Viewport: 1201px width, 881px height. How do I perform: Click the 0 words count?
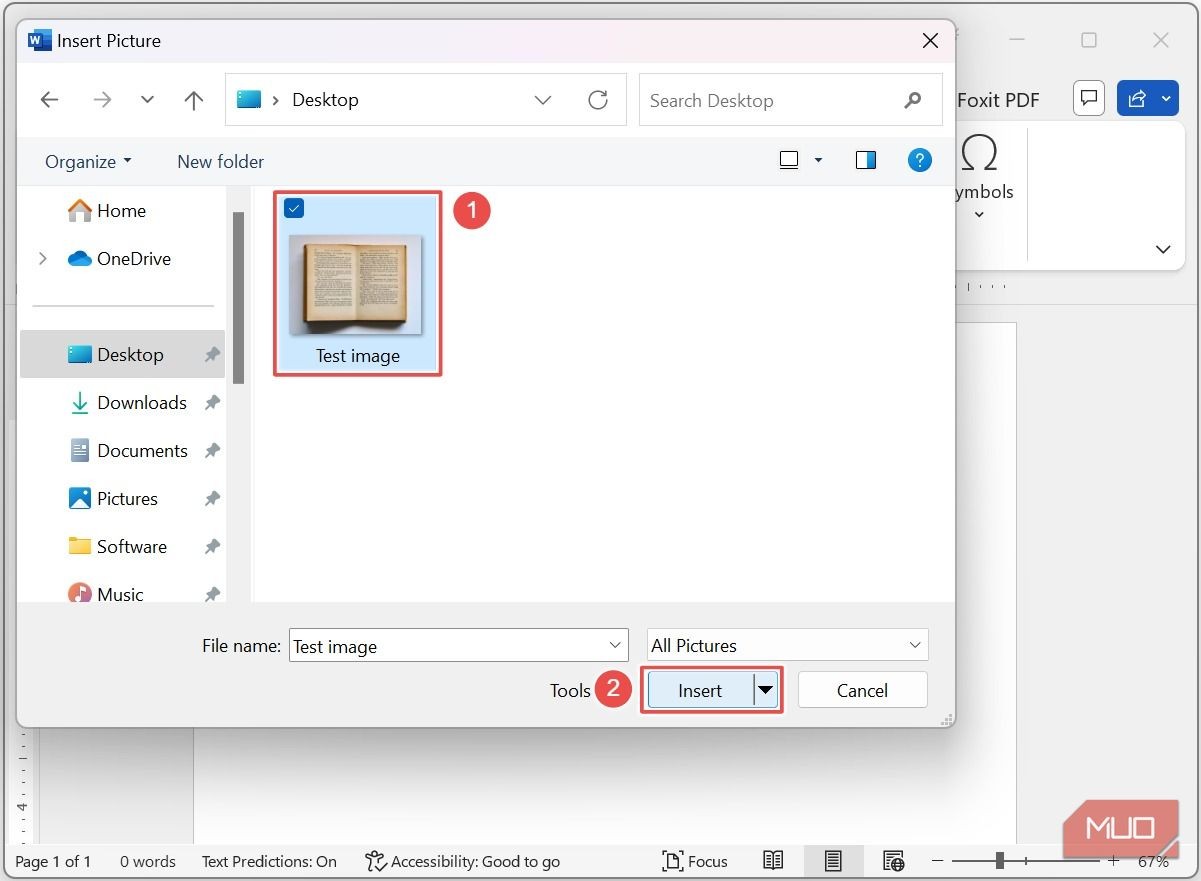pos(148,861)
